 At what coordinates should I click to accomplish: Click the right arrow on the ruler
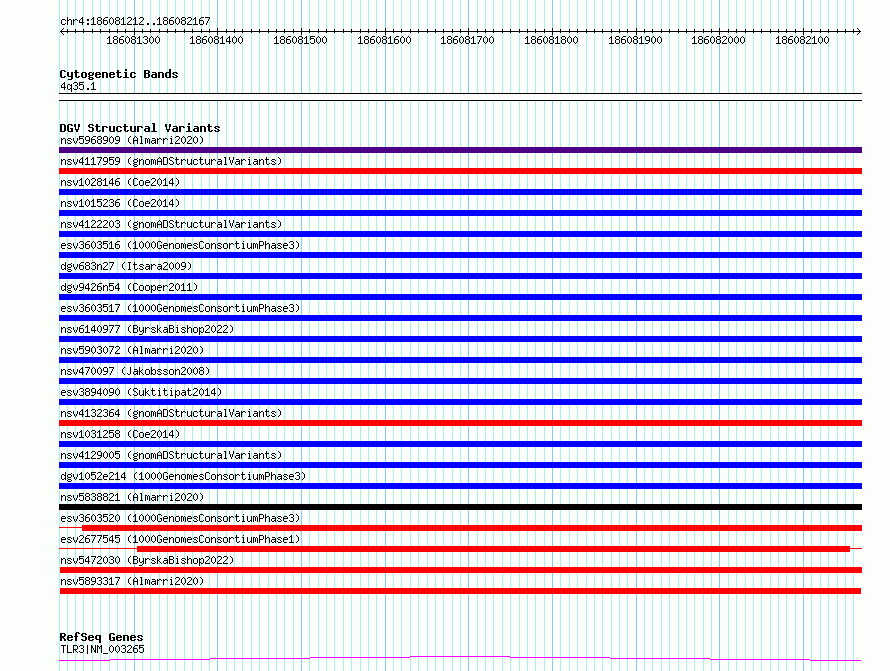[x=858, y=32]
